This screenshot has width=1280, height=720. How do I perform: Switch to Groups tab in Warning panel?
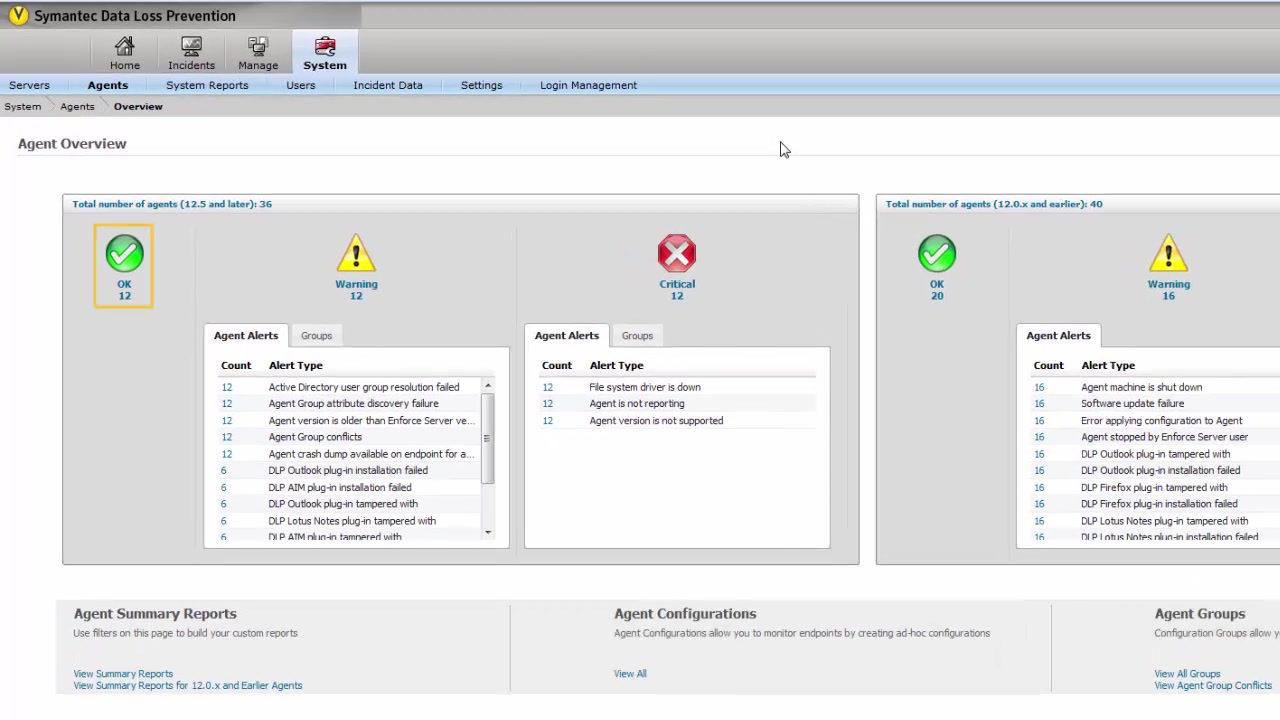pyautogui.click(x=316, y=336)
